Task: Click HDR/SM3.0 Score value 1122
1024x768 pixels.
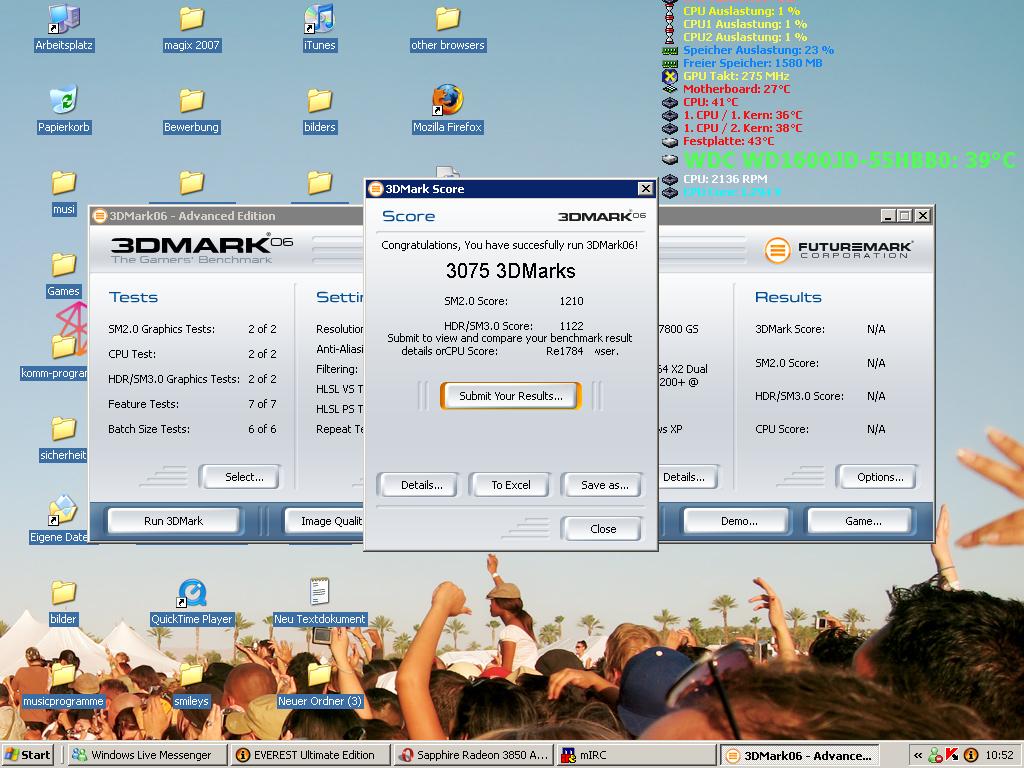Action: tap(571, 326)
